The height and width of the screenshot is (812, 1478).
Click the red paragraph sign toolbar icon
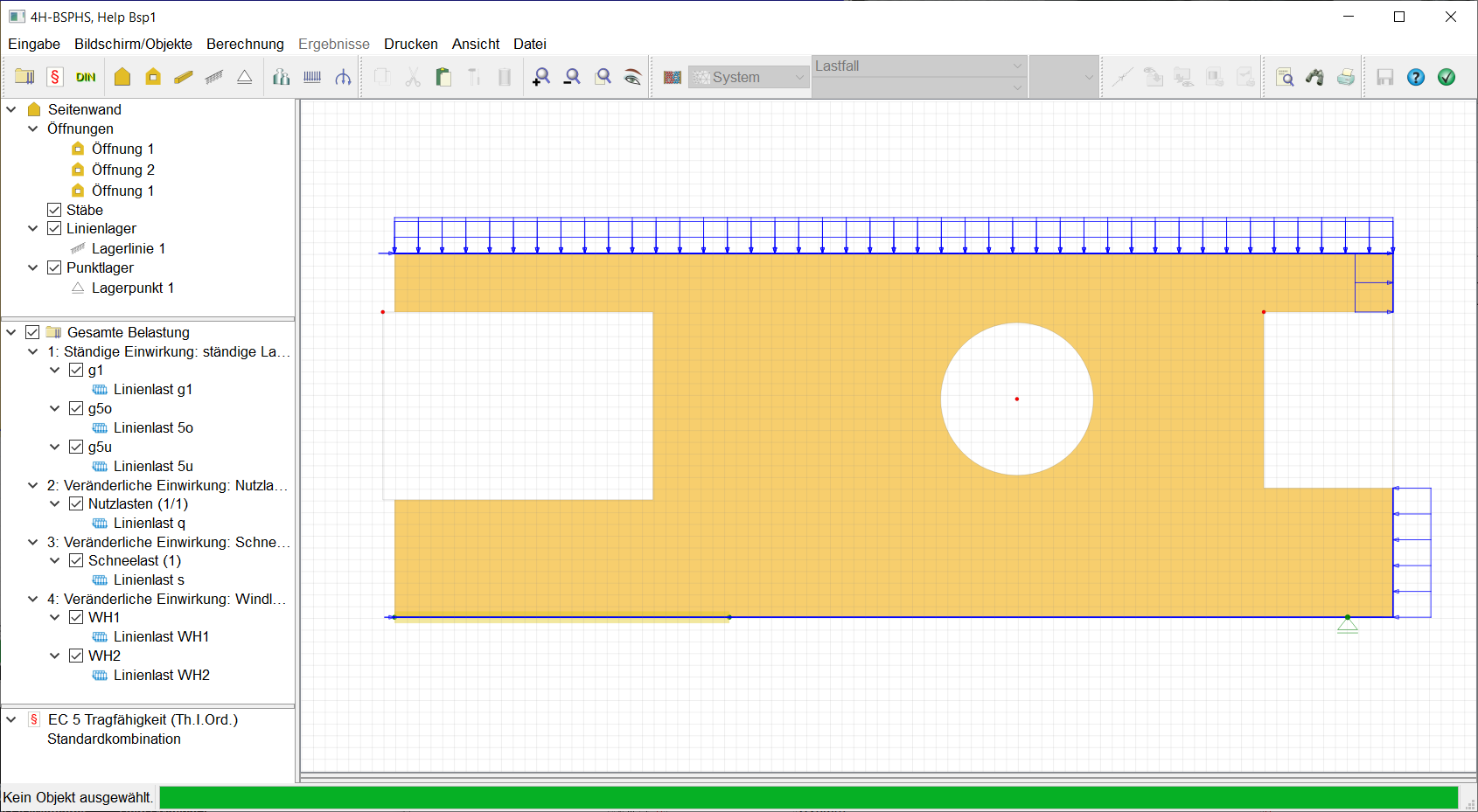coord(55,77)
